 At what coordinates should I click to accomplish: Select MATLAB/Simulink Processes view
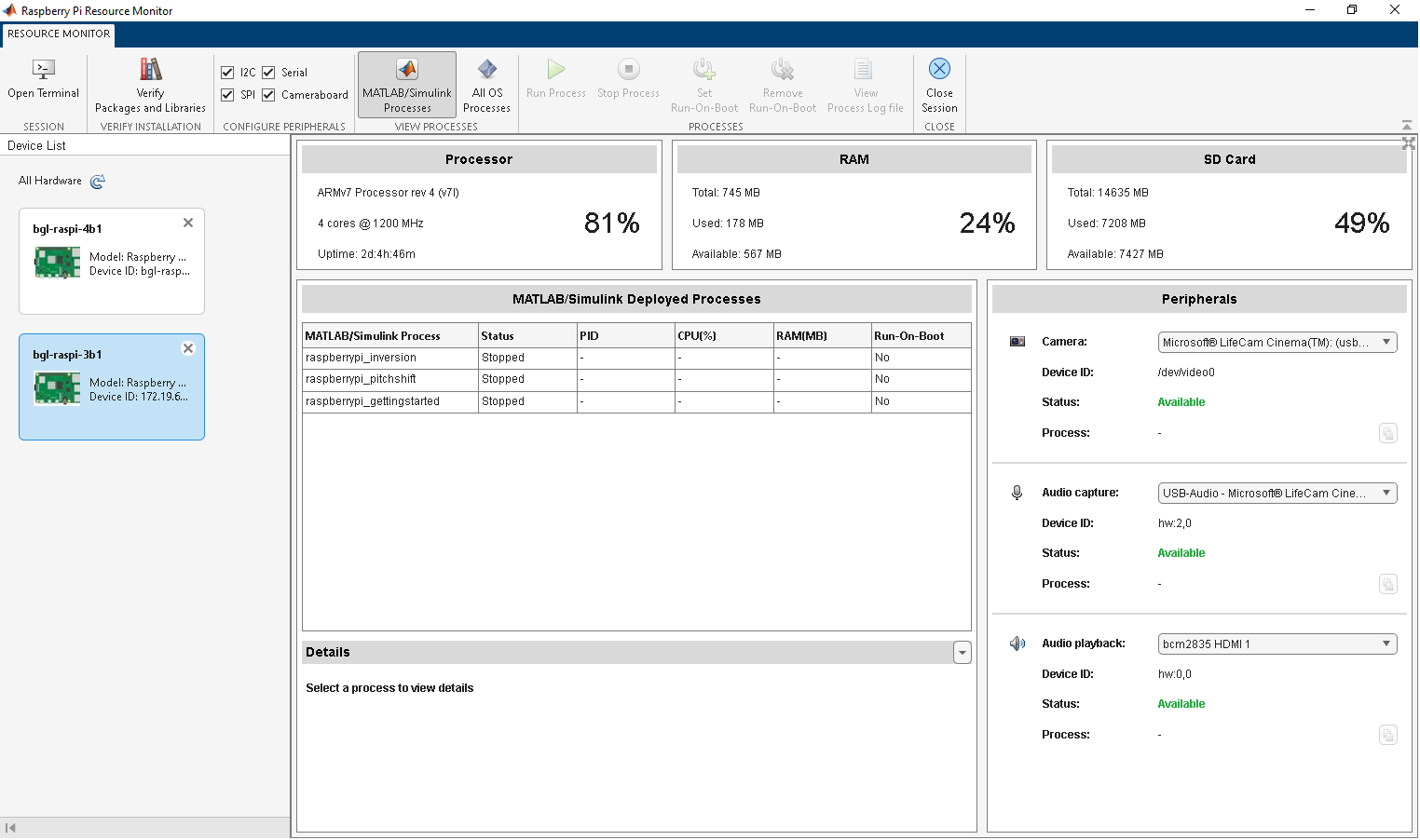coord(407,70)
